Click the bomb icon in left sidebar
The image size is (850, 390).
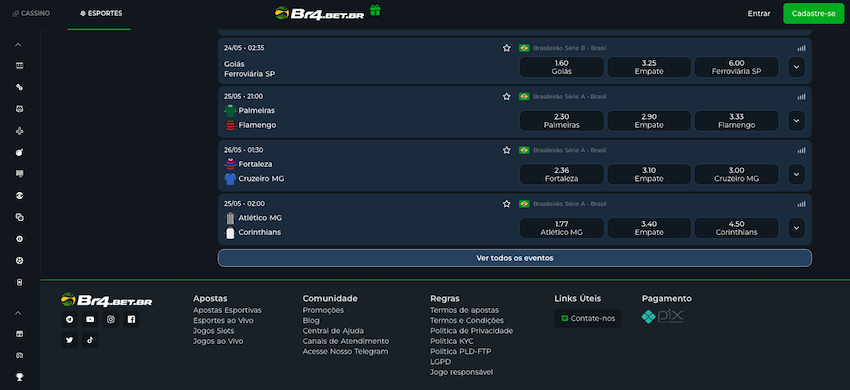pyautogui.click(x=20, y=152)
